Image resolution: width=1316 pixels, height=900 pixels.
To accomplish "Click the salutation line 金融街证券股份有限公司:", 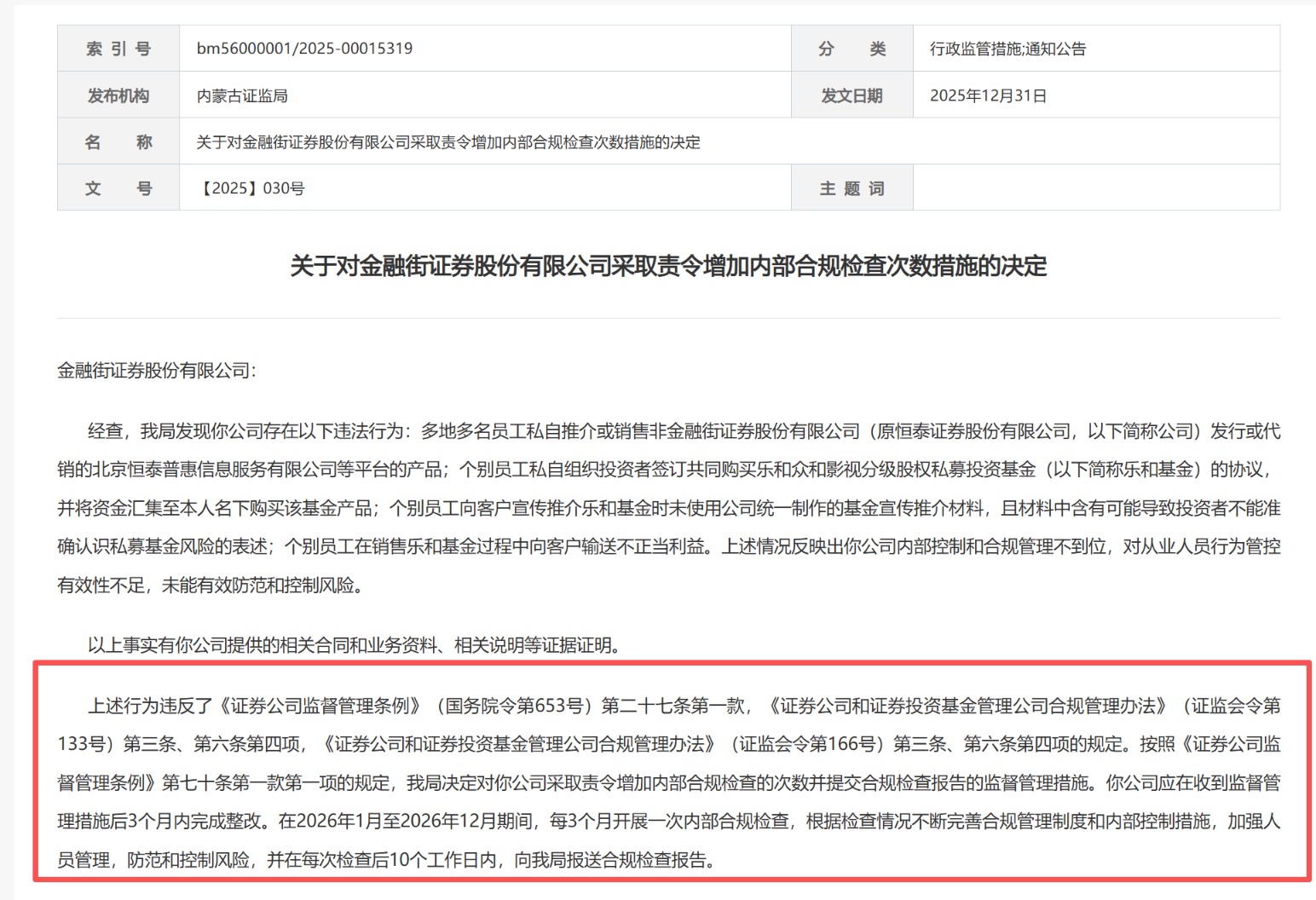I will click(157, 371).
